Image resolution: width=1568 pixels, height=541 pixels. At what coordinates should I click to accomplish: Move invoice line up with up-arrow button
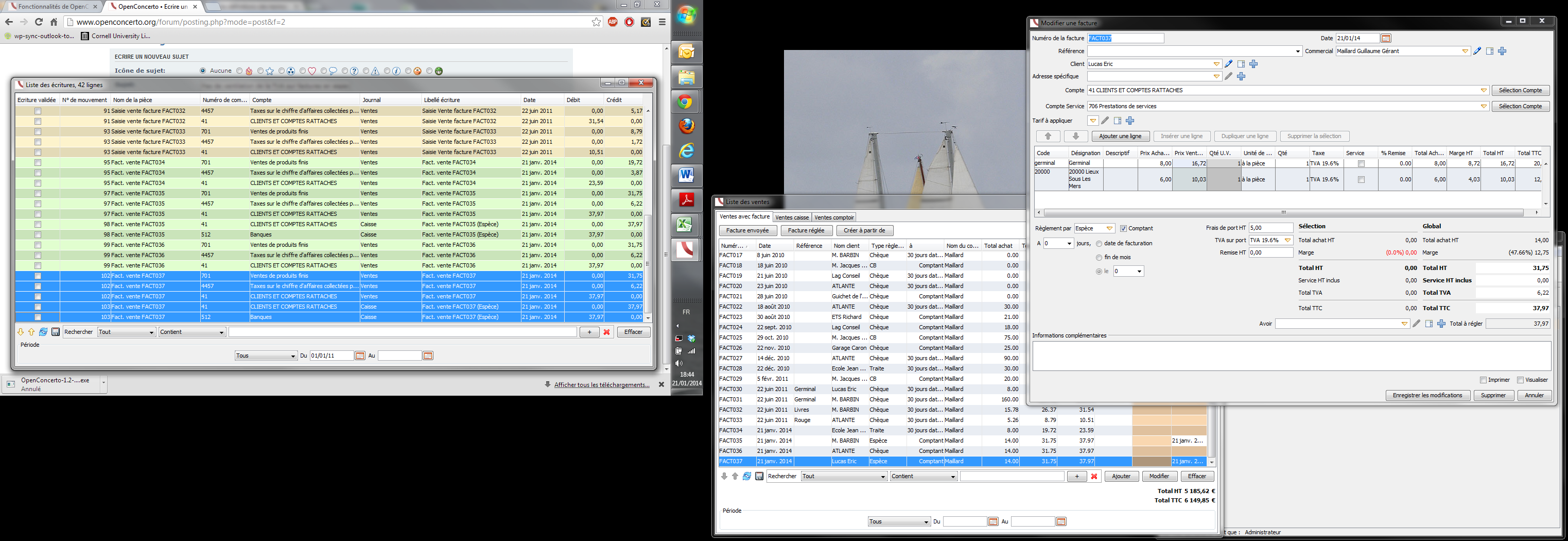click(x=1048, y=137)
